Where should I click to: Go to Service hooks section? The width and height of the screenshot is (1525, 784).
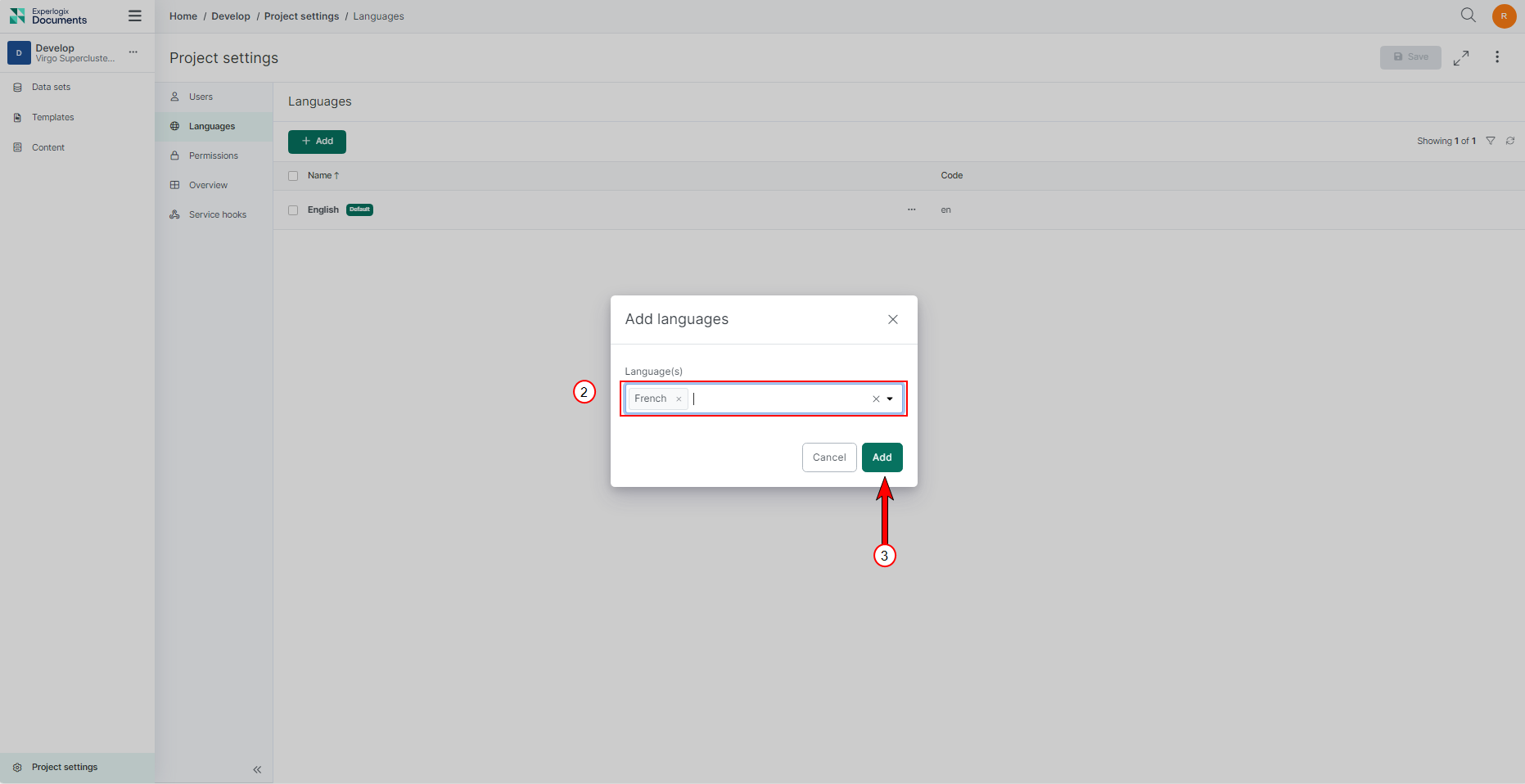click(x=217, y=214)
